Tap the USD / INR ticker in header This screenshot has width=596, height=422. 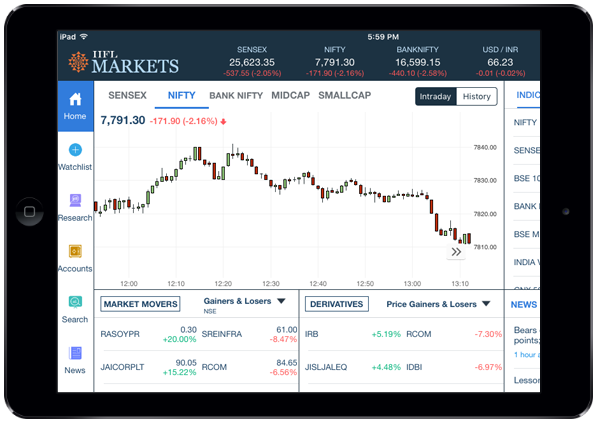500,61
